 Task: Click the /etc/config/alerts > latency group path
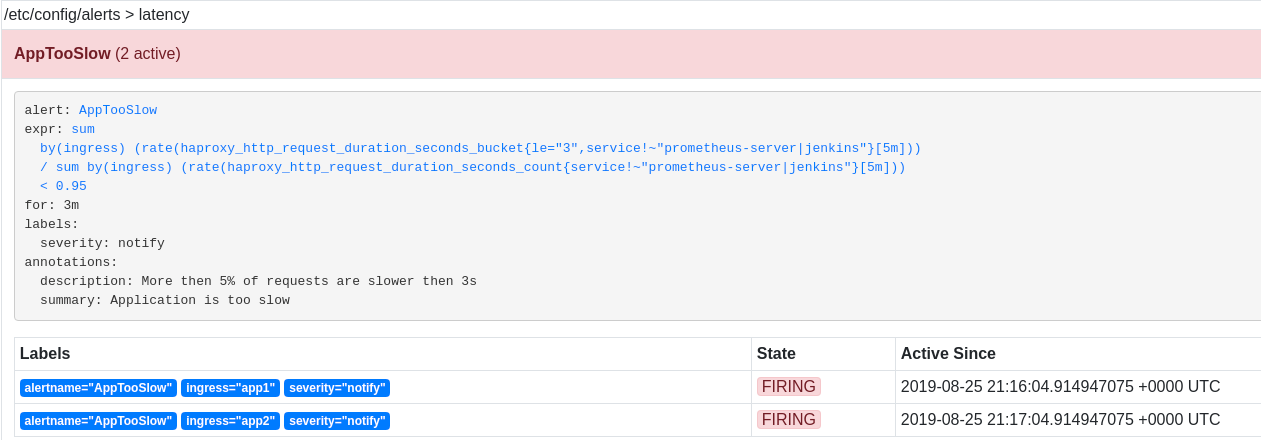pos(97,15)
